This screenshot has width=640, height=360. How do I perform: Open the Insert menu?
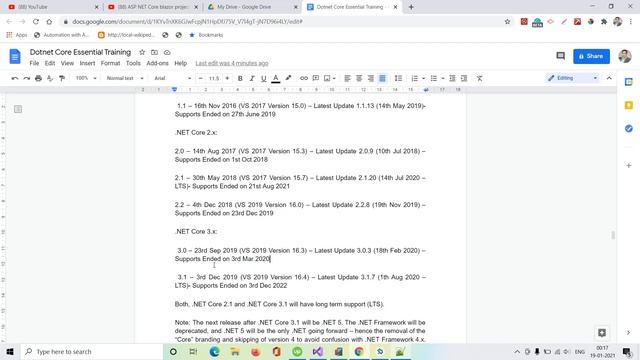pos(87,63)
